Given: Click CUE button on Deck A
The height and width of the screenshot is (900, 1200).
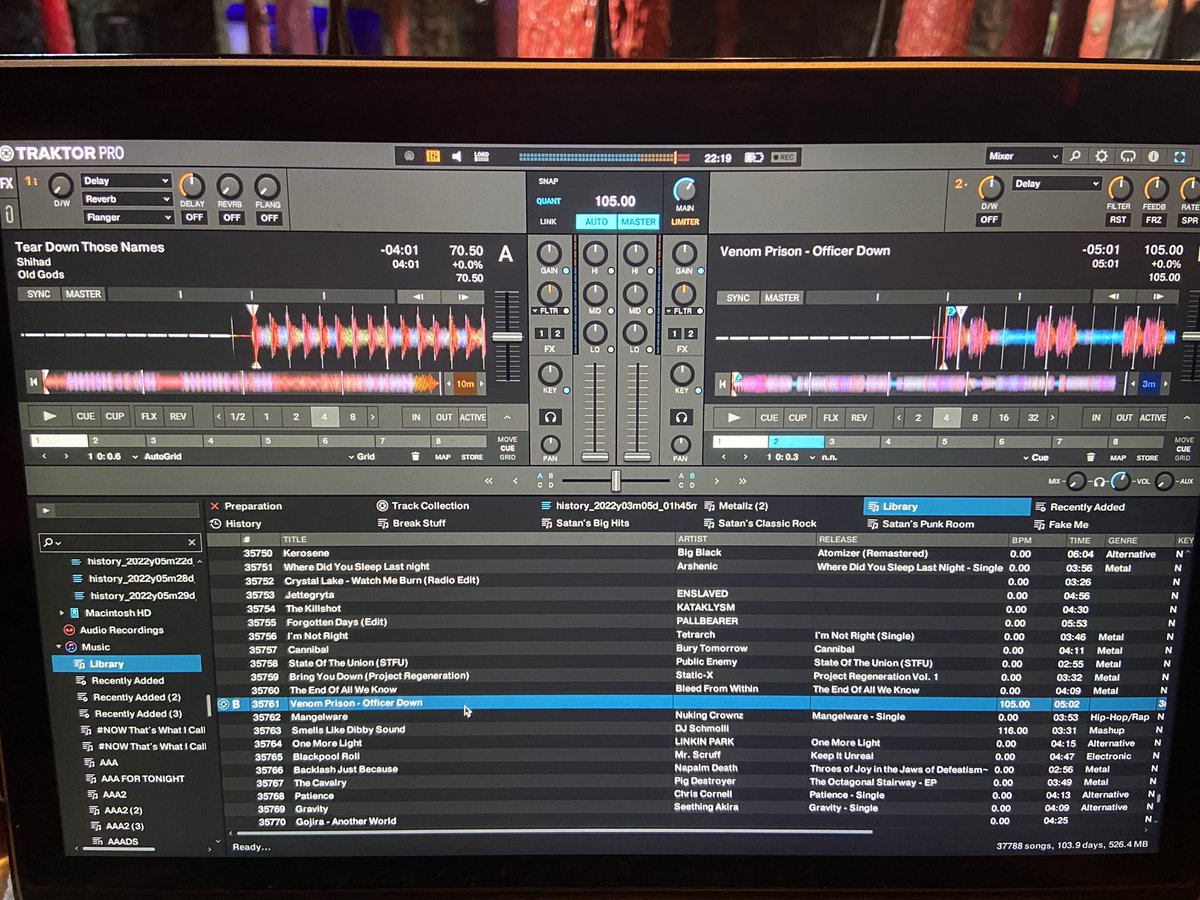Looking at the screenshot, I should pyautogui.click(x=86, y=416).
